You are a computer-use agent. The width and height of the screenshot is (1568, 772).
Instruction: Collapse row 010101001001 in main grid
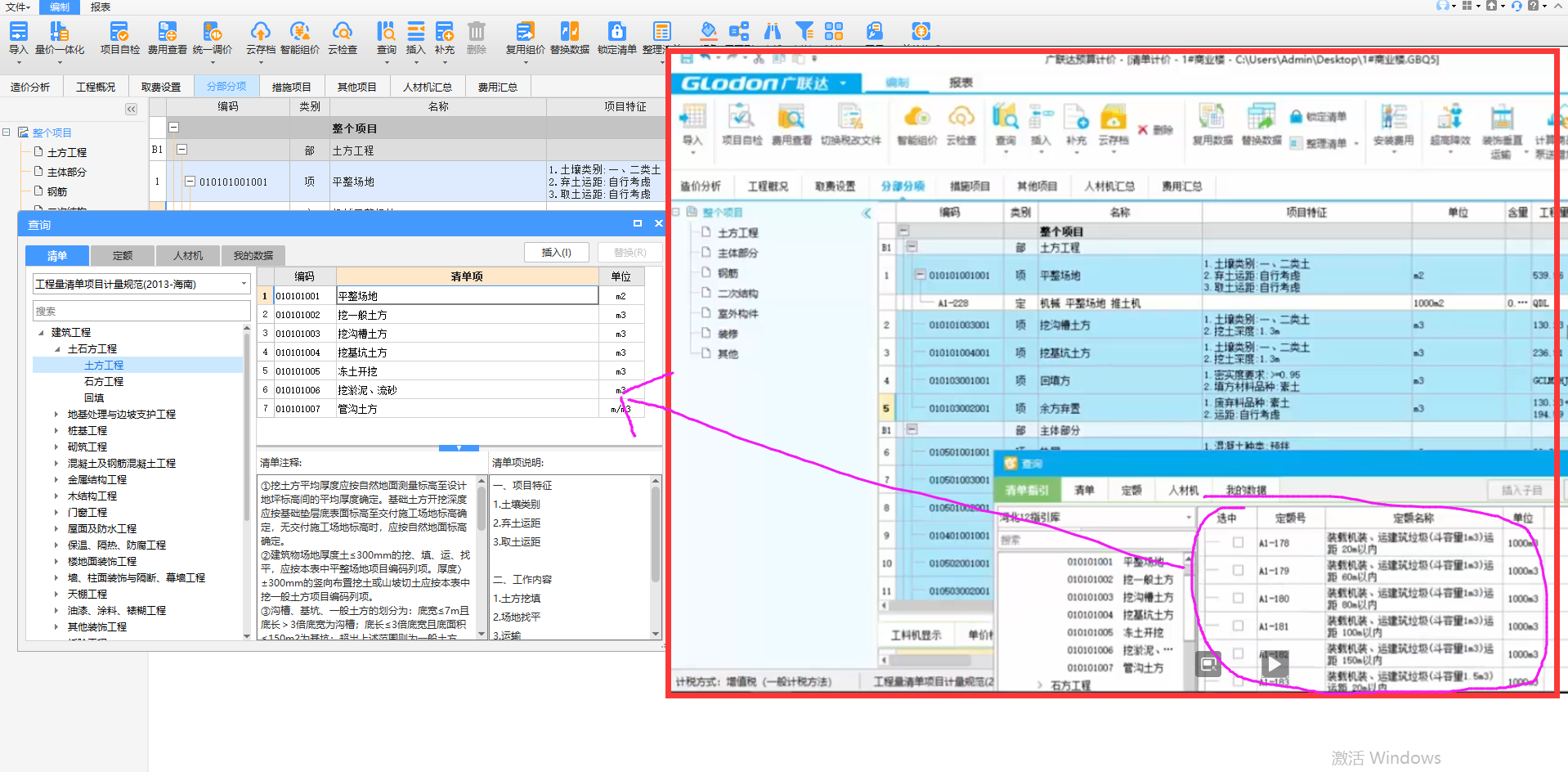pyautogui.click(x=190, y=182)
